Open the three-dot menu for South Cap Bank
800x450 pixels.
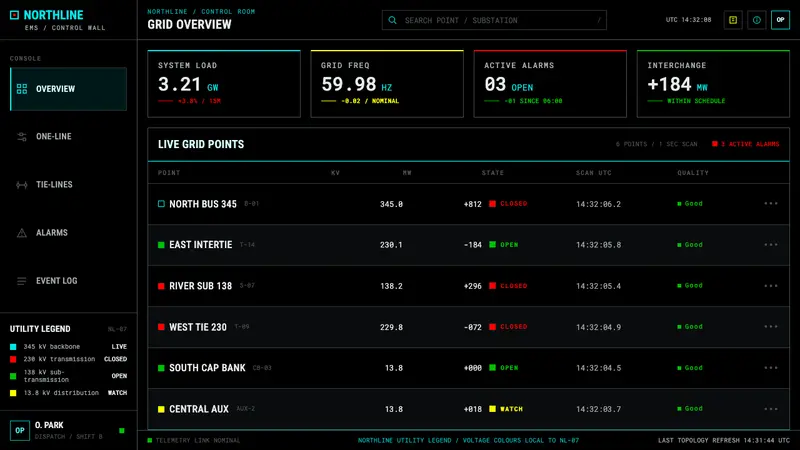(771, 368)
